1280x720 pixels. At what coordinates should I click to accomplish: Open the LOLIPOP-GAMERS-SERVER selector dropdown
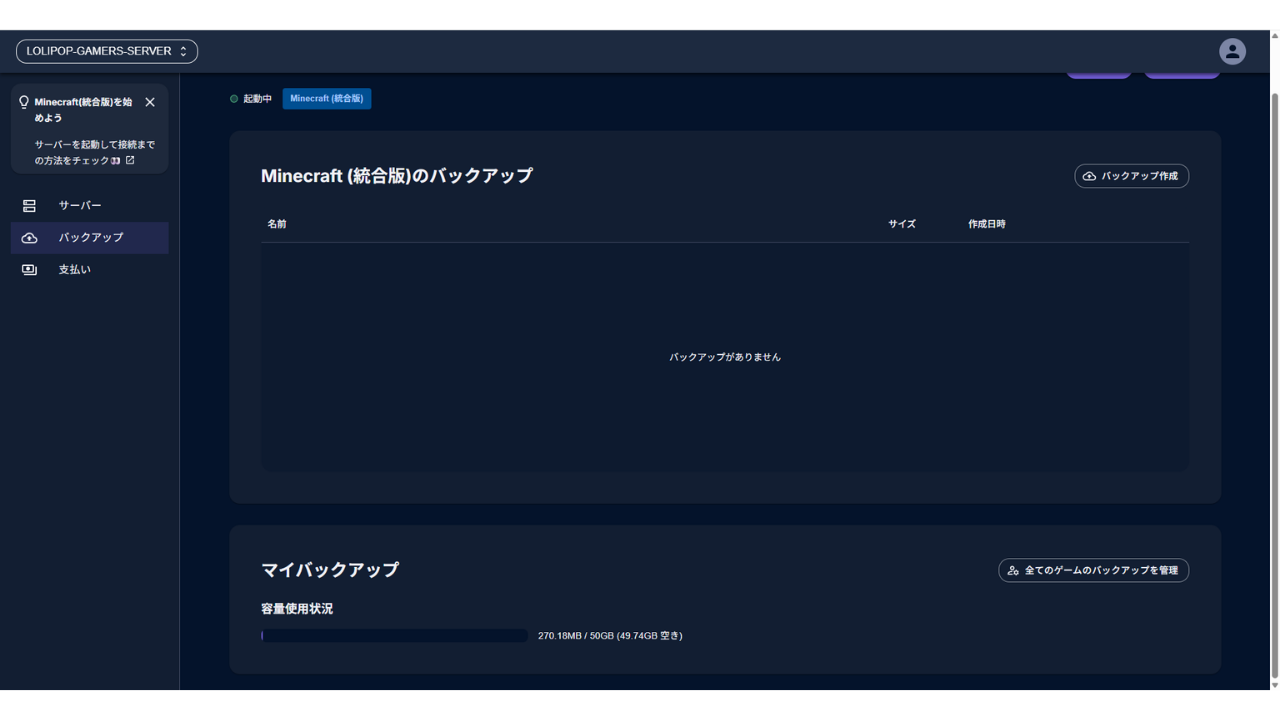107,51
